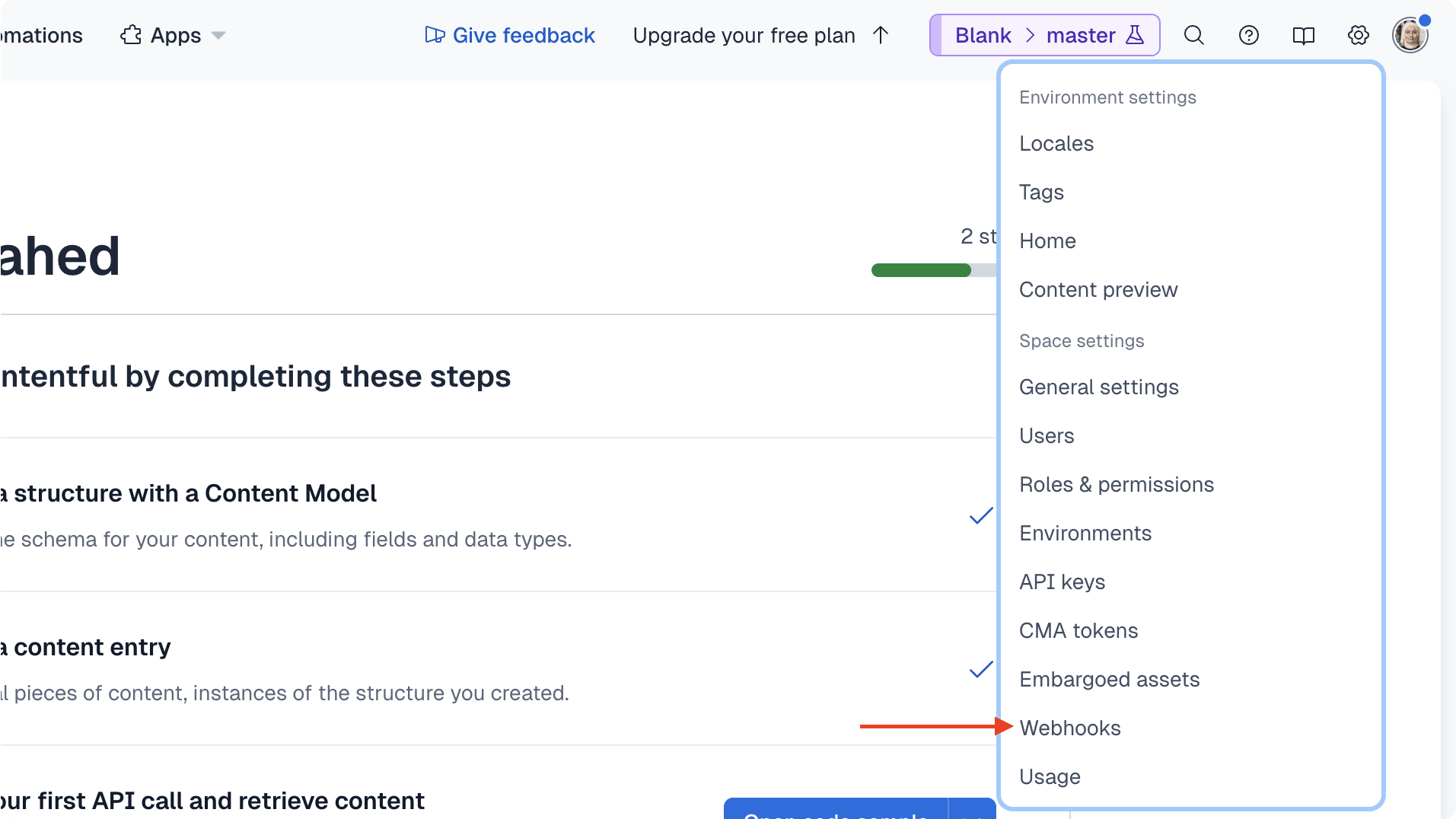Open the user avatar menu
The image size is (1456, 819).
tap(1410, 35)
